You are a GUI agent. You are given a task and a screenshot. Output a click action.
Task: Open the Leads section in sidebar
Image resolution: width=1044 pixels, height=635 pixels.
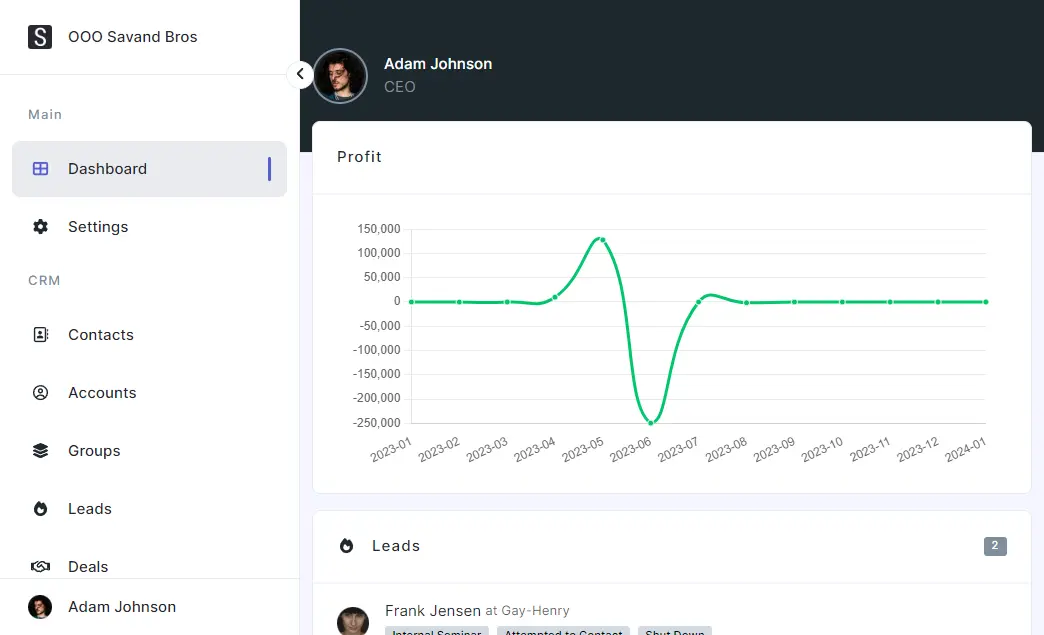coord(149,509)
